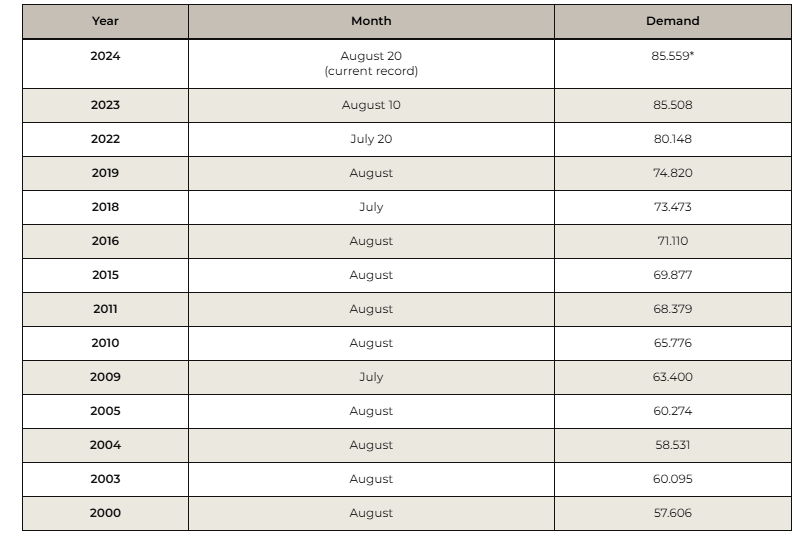Click the 2023 year cell
This screenshot has height=544, width=808.
[x=105, y=105]
